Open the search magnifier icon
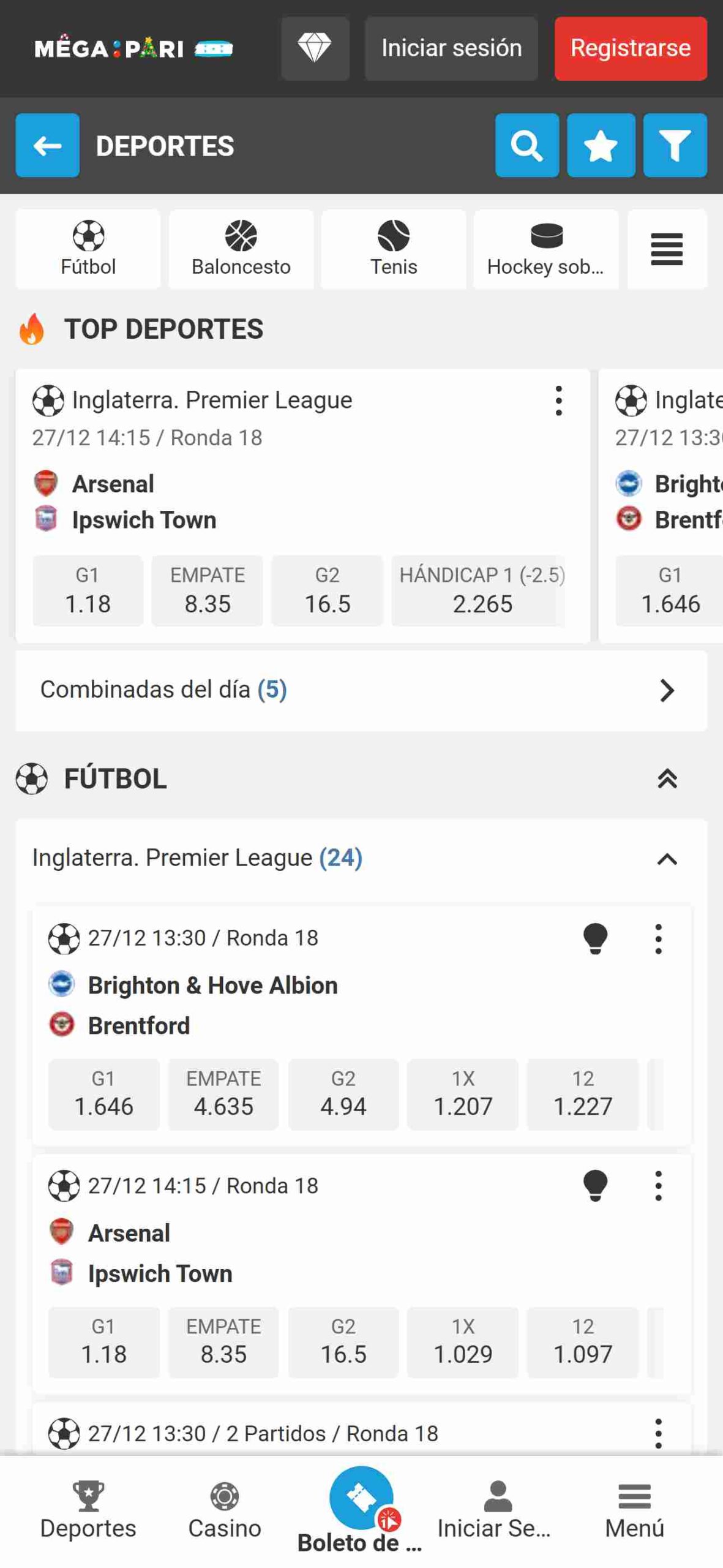The image size is (723, 1568). click(526, 145)
